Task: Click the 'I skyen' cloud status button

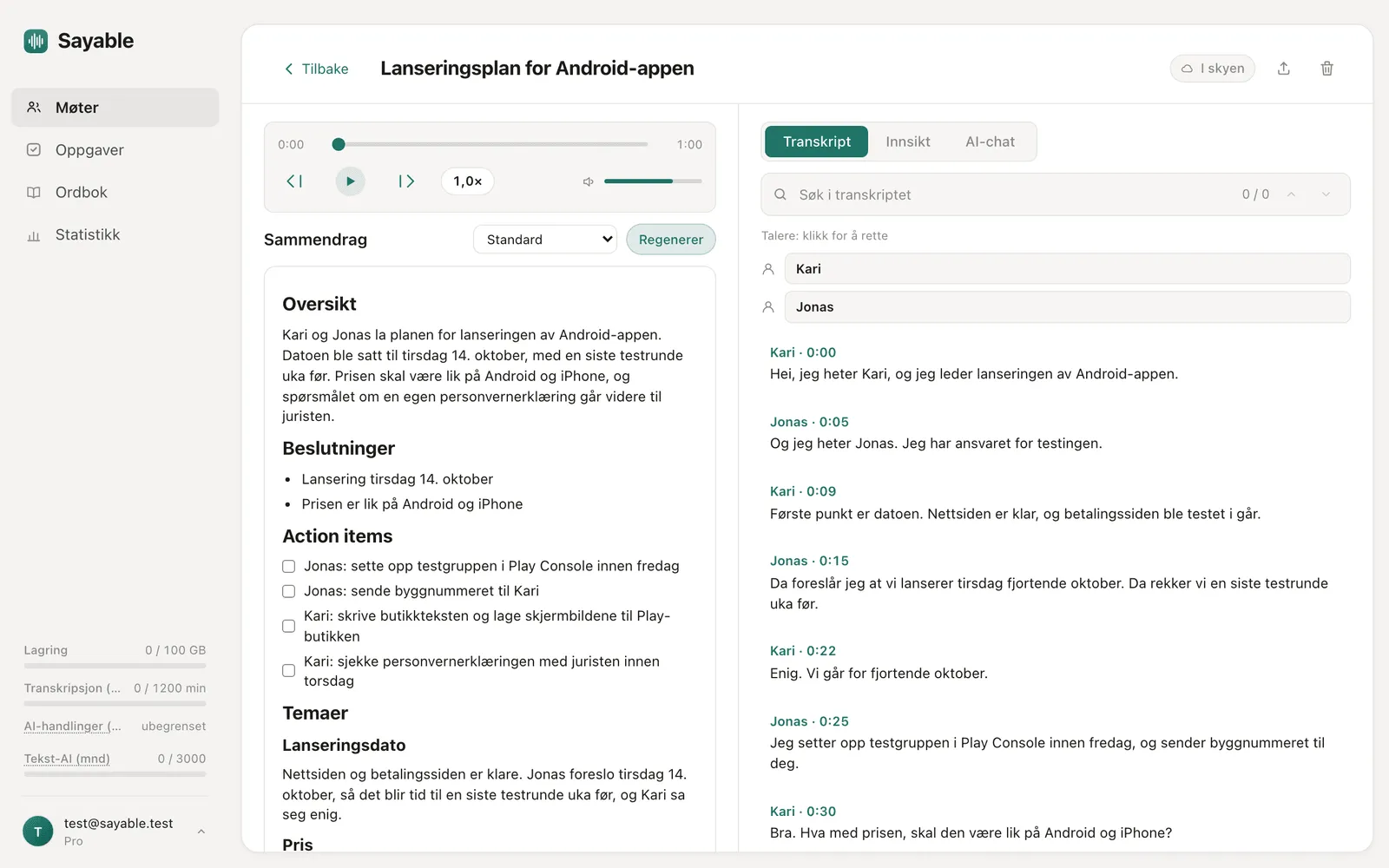Action: pos(1212,69)
